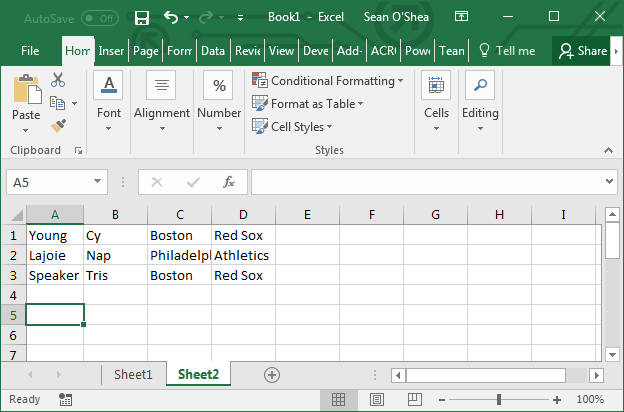The width and height of the screenshot is (624, 412).
Task: Undo the last action
Action: [x=171, y=17]
